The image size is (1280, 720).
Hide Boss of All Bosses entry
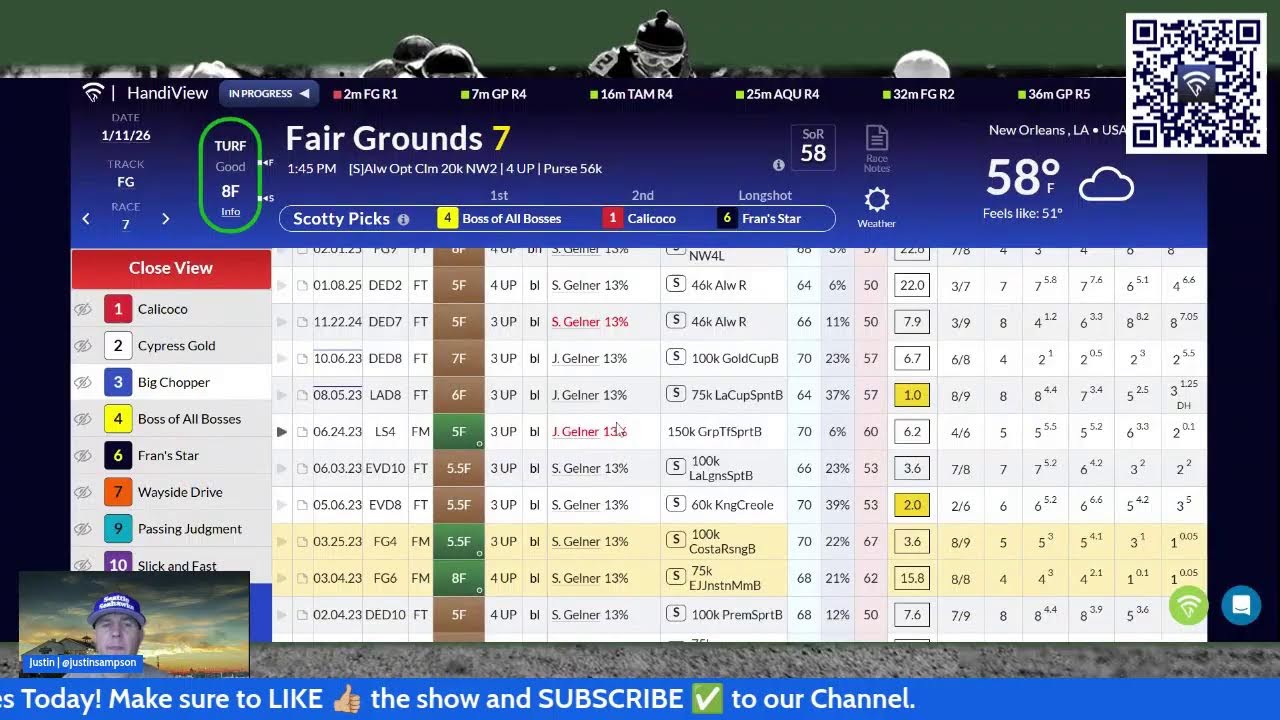click(x=84, y=419)
